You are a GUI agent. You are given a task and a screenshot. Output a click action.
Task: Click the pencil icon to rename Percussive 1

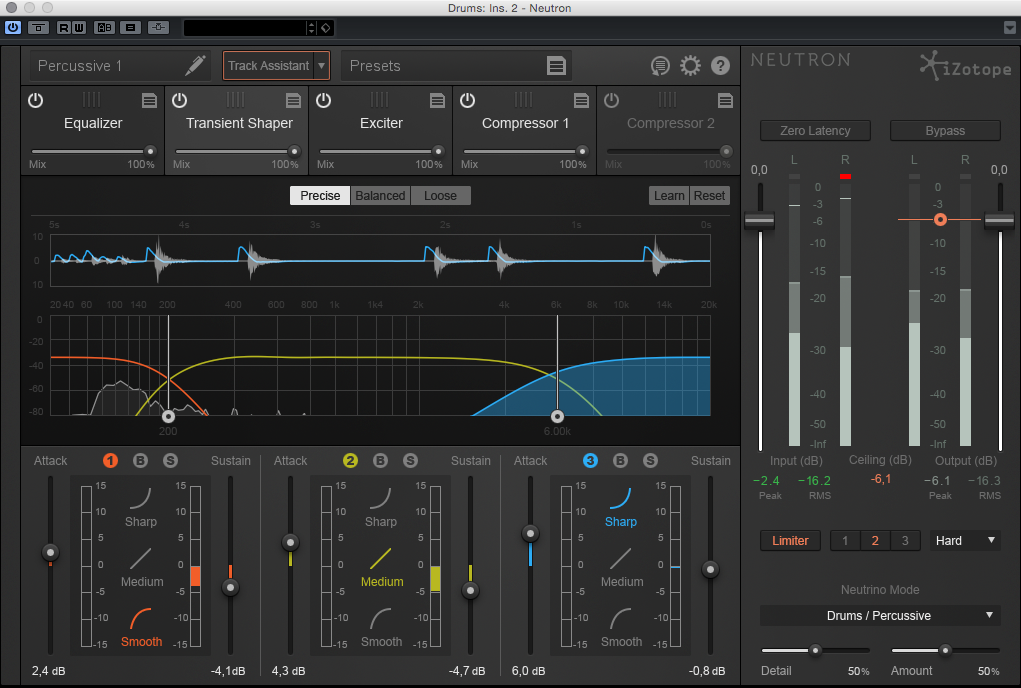(195, 65)
